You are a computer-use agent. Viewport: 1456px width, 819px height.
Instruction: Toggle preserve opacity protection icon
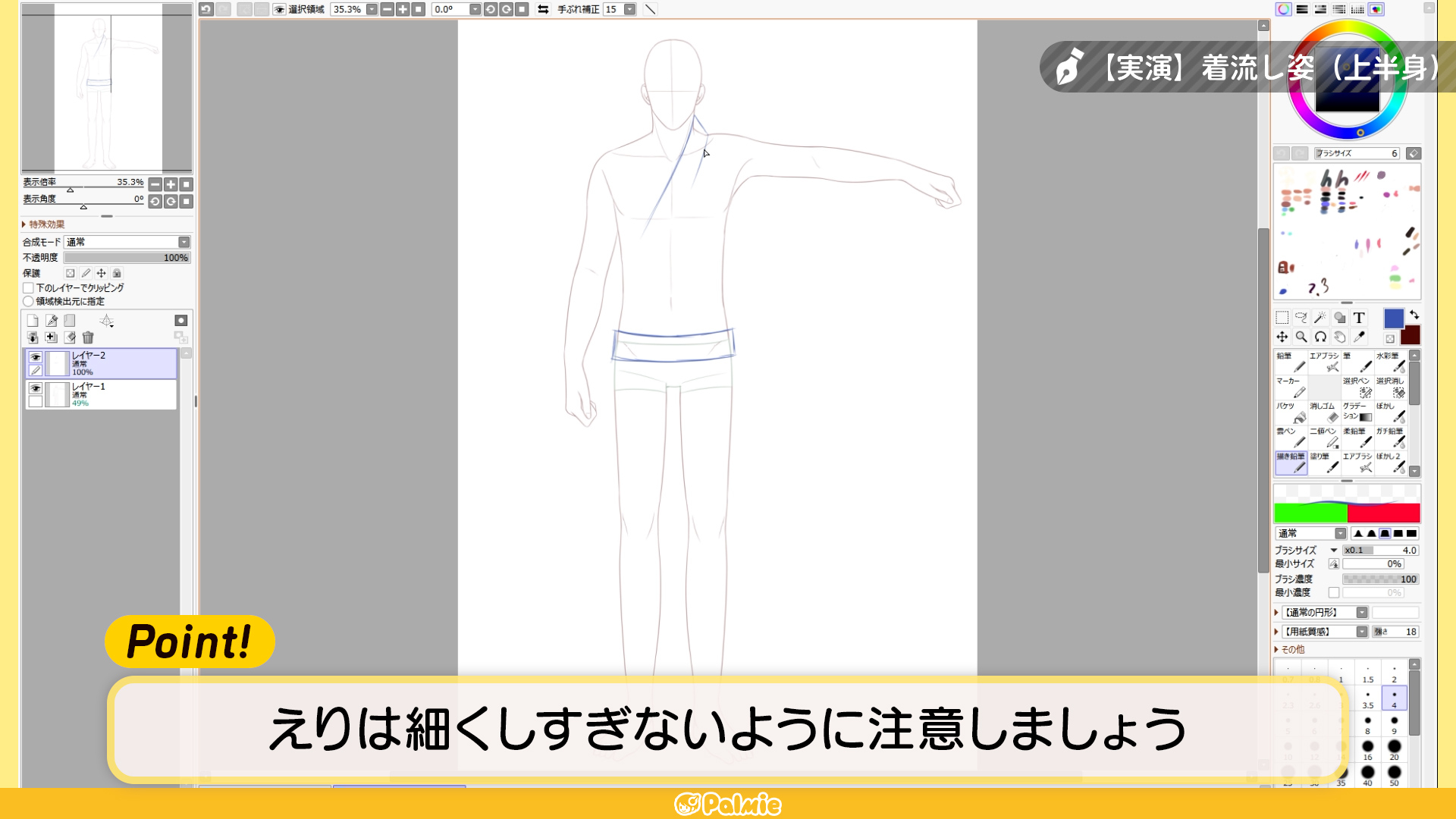tap(70, 273)
